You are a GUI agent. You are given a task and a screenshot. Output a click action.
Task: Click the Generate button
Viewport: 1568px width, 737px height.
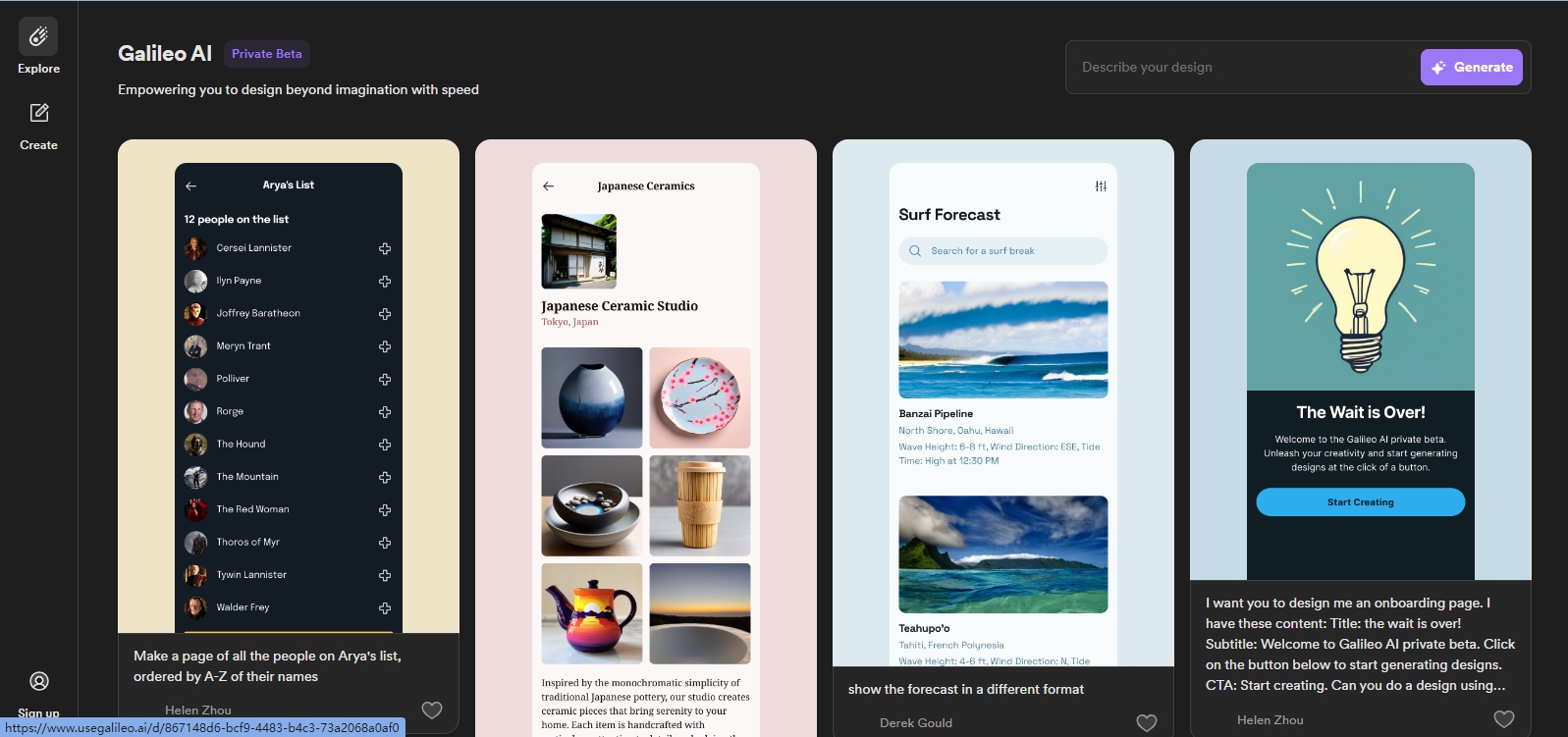[x=1471, y=68]
